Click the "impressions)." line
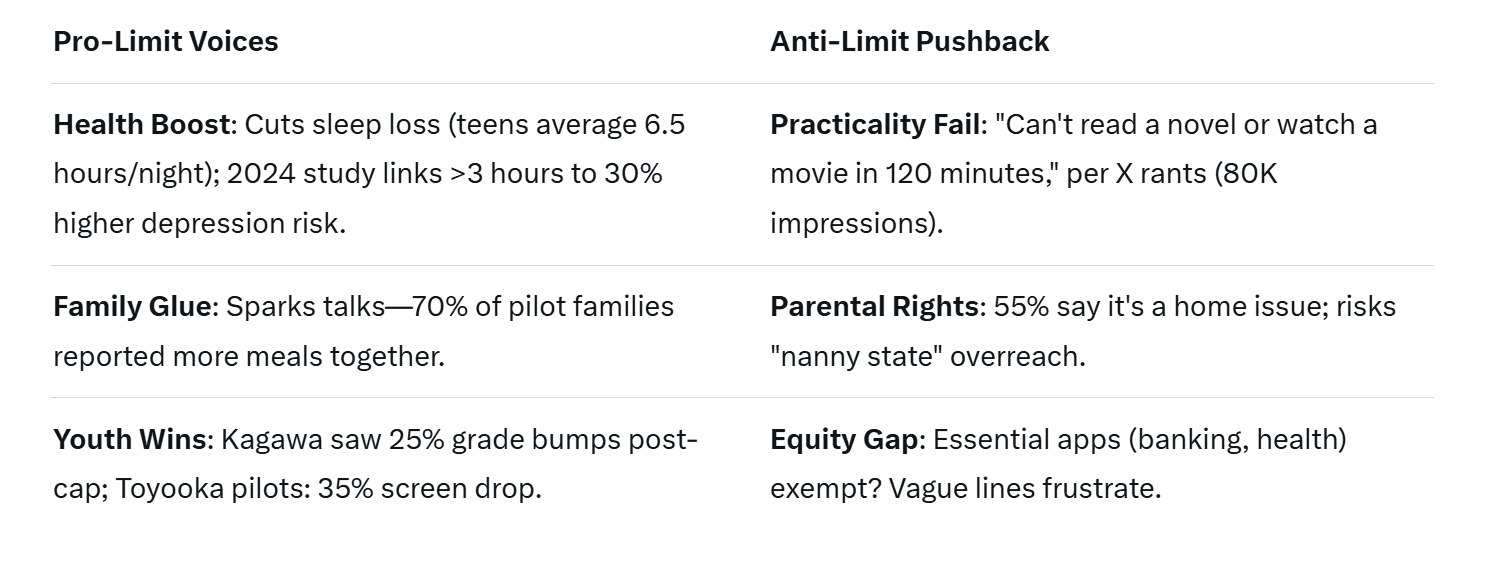 [856, 223]
